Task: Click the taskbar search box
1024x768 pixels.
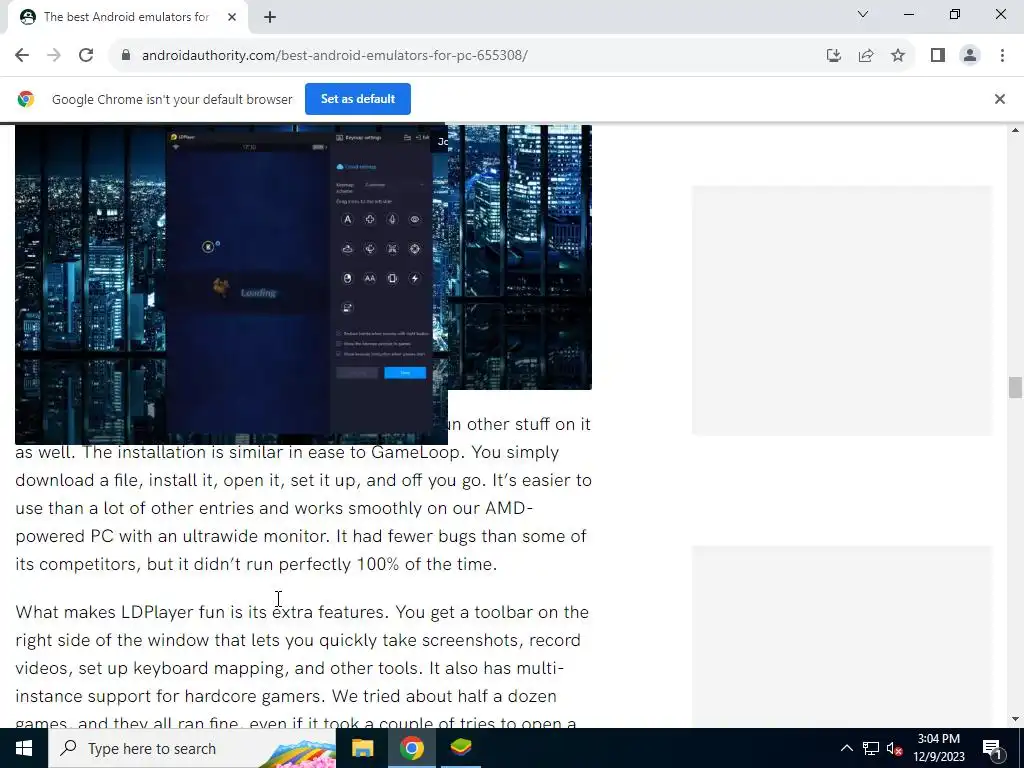Action: point(192,748)
